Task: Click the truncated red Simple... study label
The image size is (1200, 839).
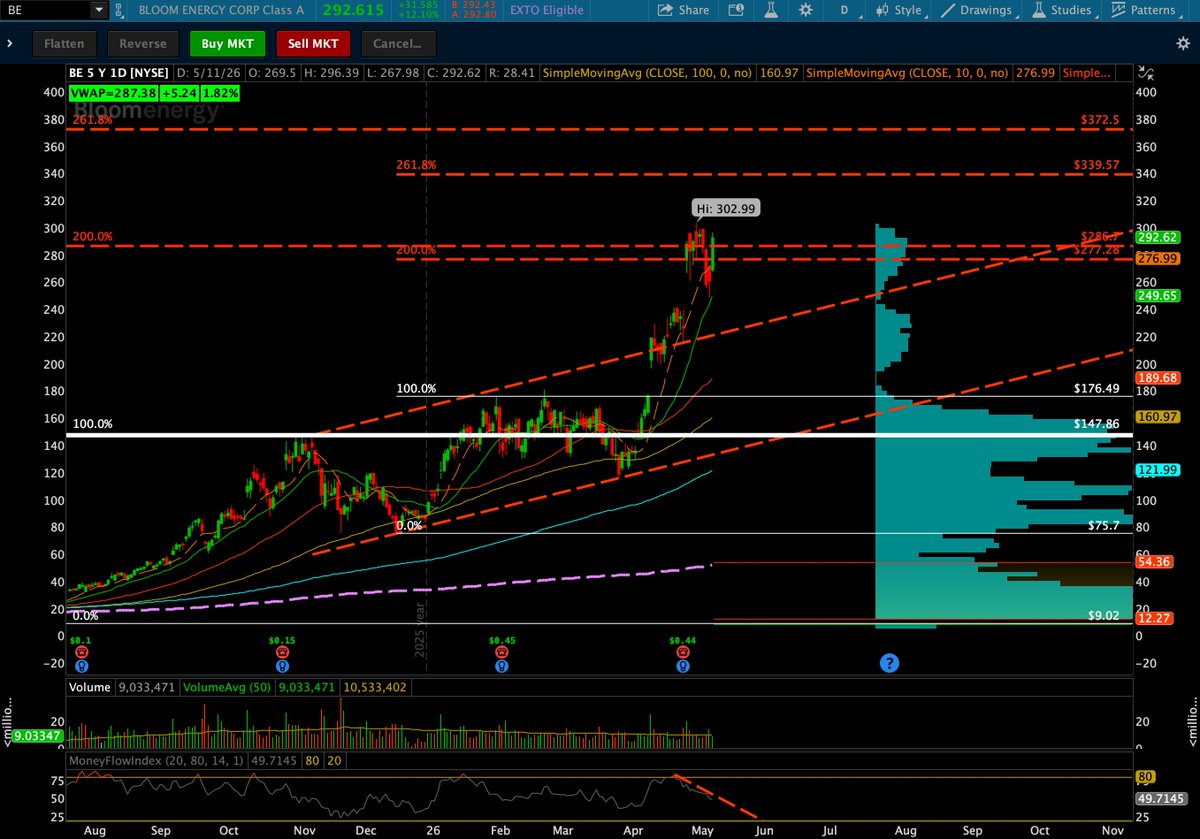Action: point(1087,73)
